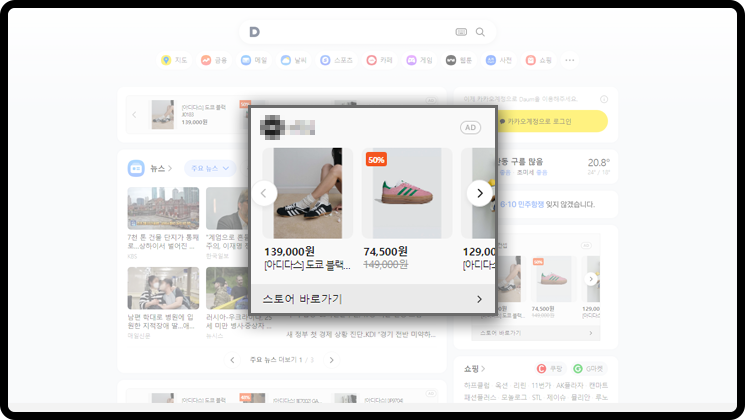This screenshot has width=745, height=420.
Task: Click the magnifier search icon
Action: click(x=480, y=32)
